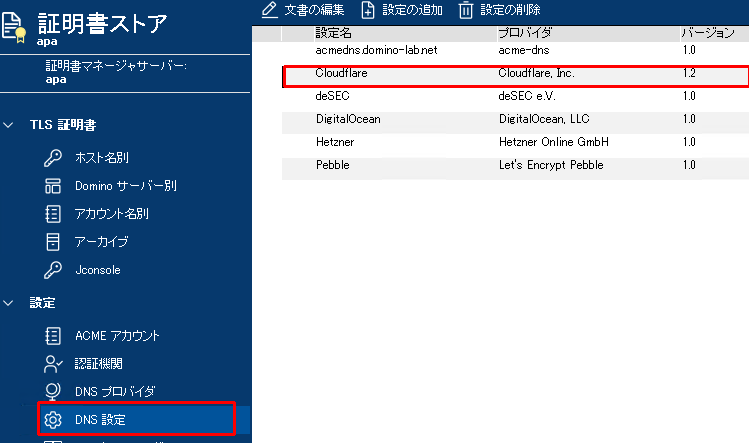Click the DigitalOcean, LLC provider cell
The height and width of the screenshot is (443, 749).
(544, 119)
